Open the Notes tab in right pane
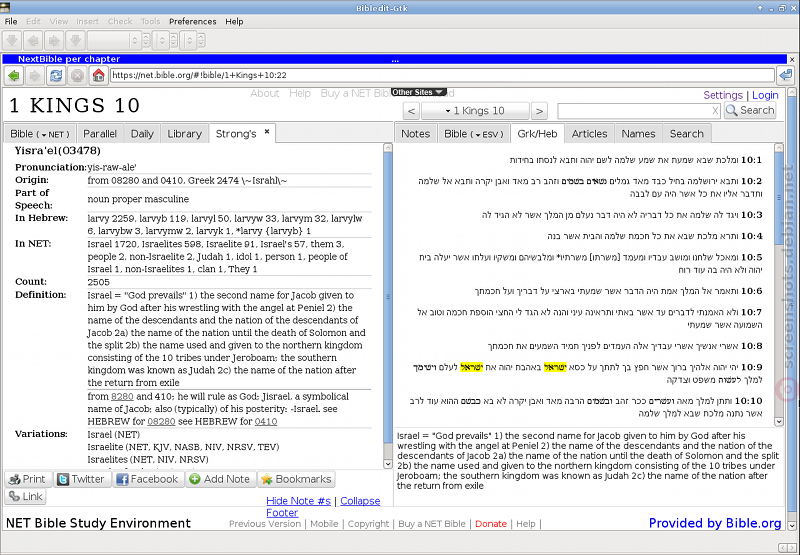This screenshot has height=555, width=800. 415,134
